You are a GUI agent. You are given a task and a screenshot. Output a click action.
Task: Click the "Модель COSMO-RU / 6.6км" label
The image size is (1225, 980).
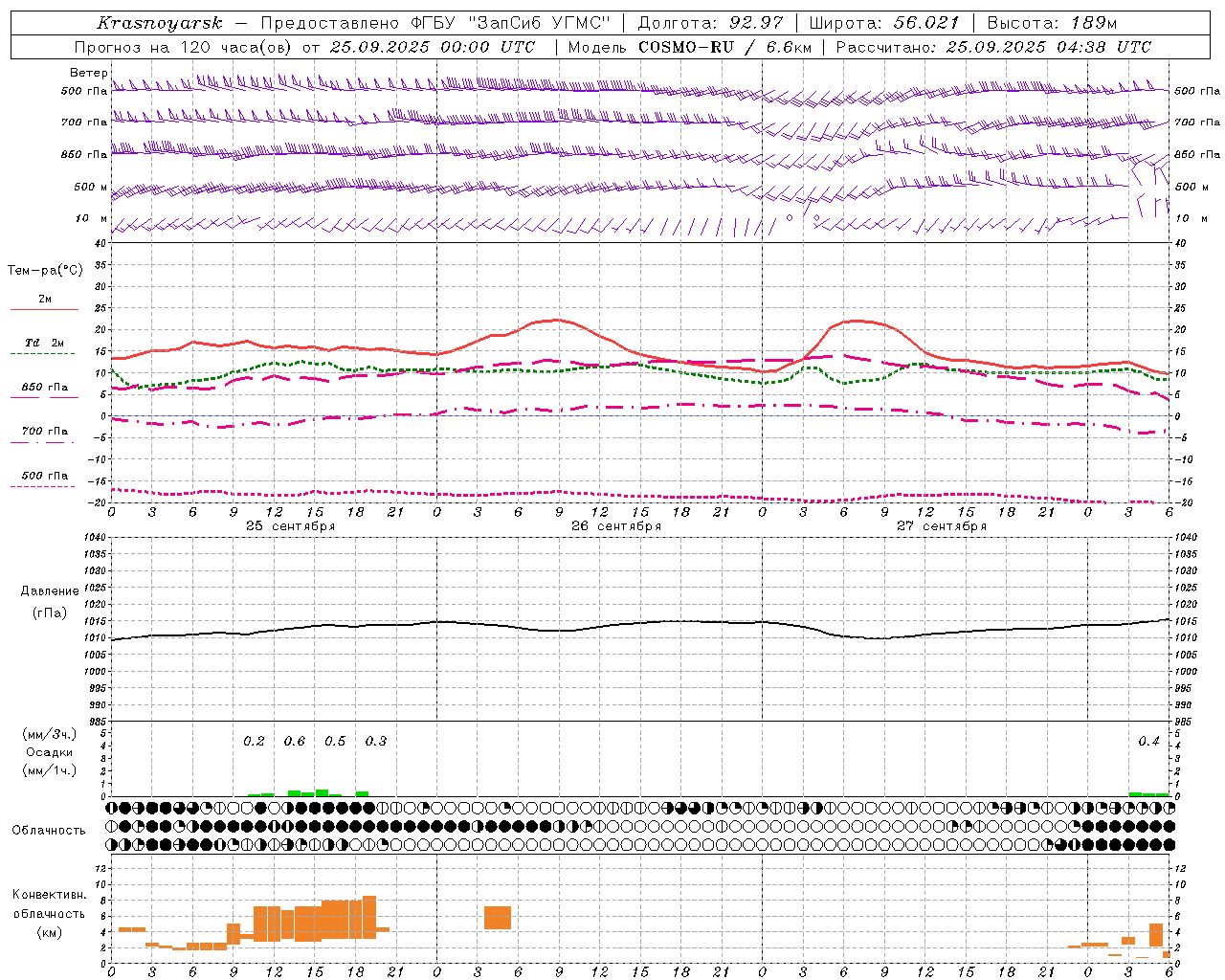coord(690,47)
